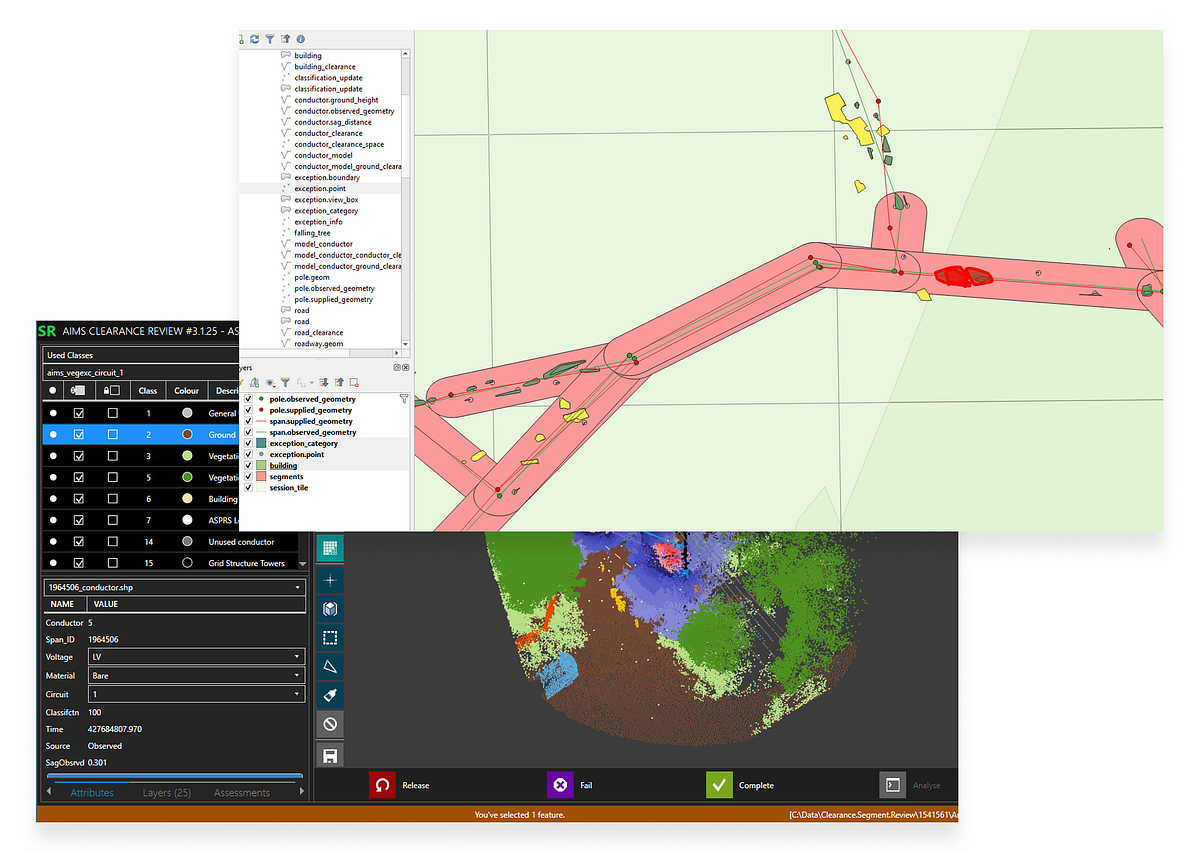
Task: Click the save floppy disk icon
Action: [330, 755]
